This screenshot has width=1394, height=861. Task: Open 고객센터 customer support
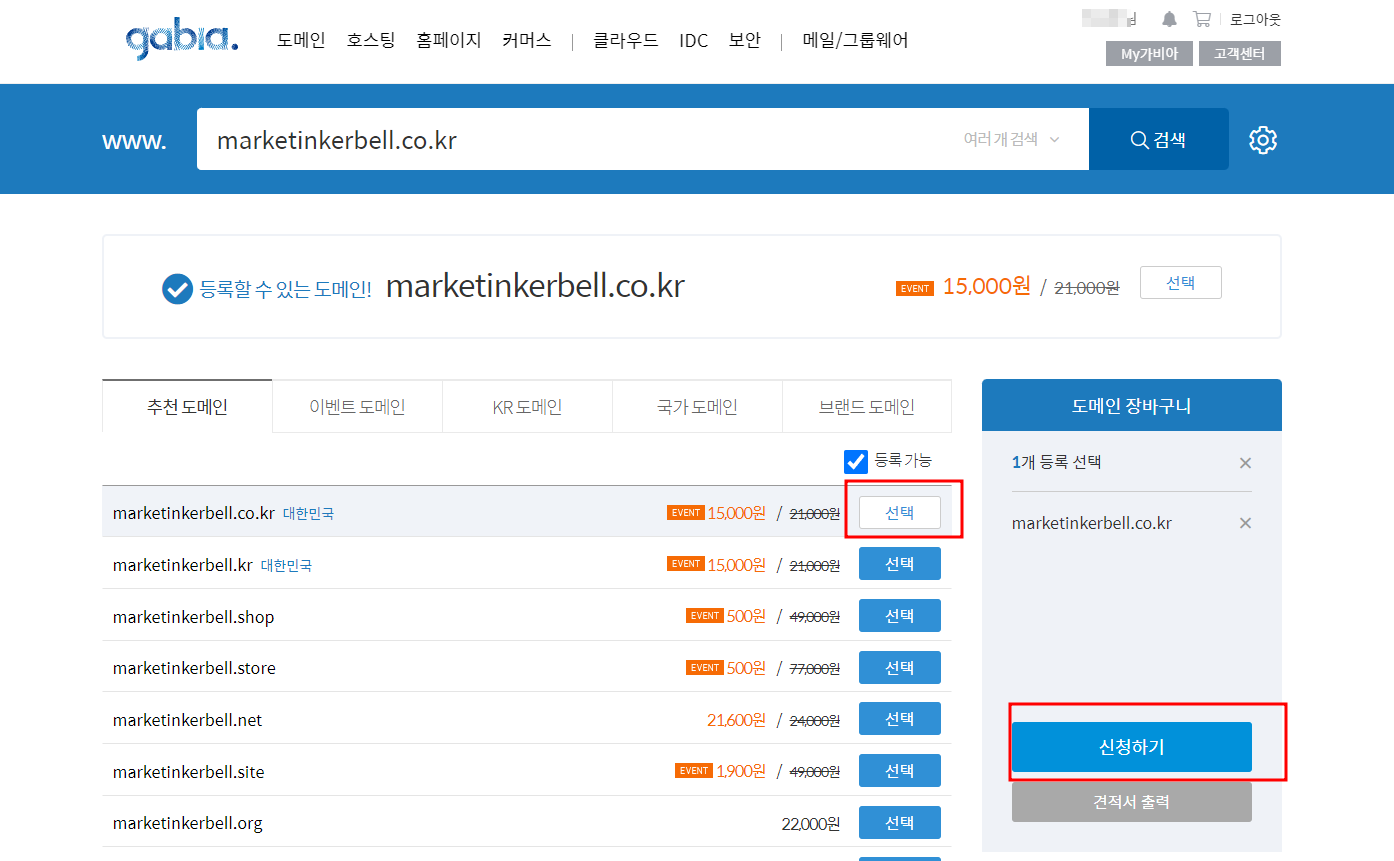(x=1239, y=55)
